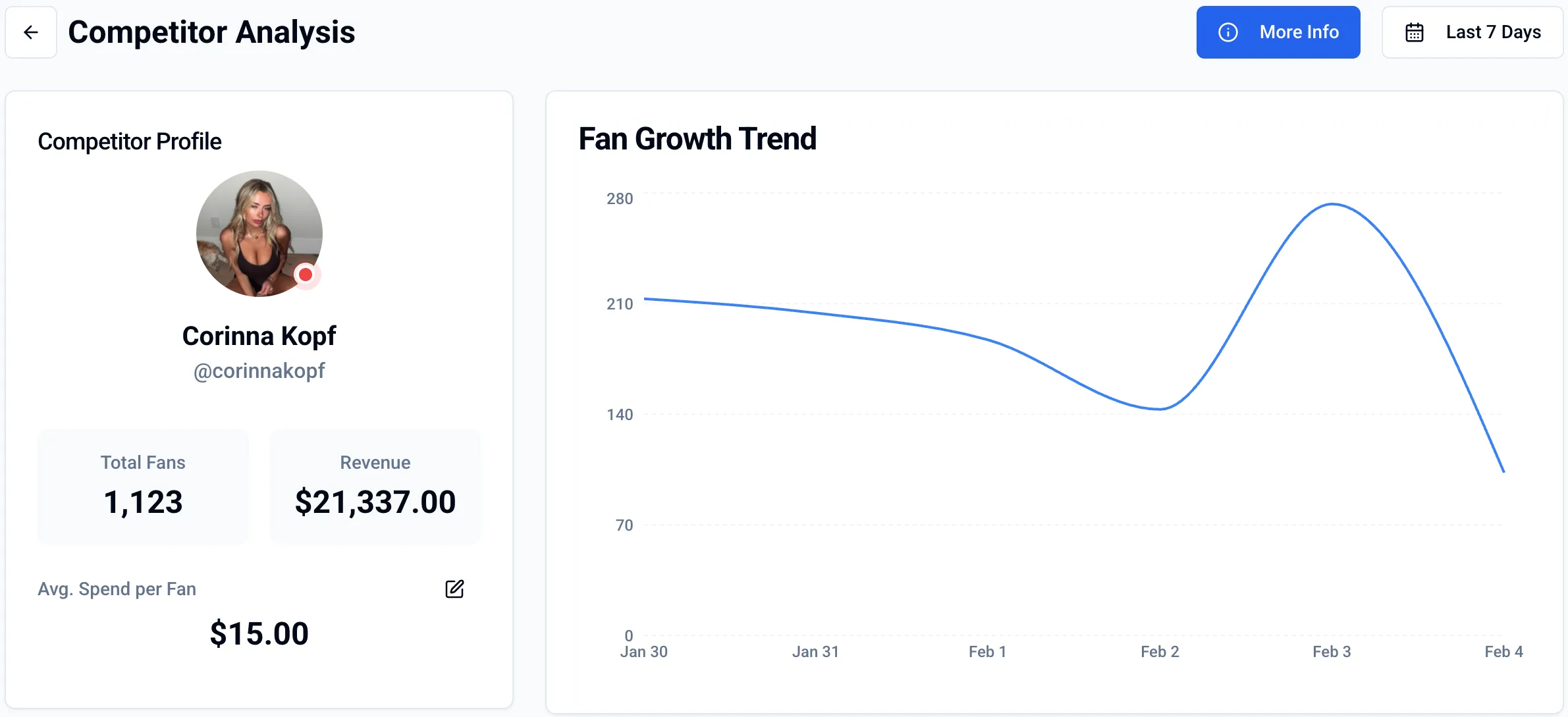
Task: Open the Last 7 Days date range selector
Action: (1473, 32)
